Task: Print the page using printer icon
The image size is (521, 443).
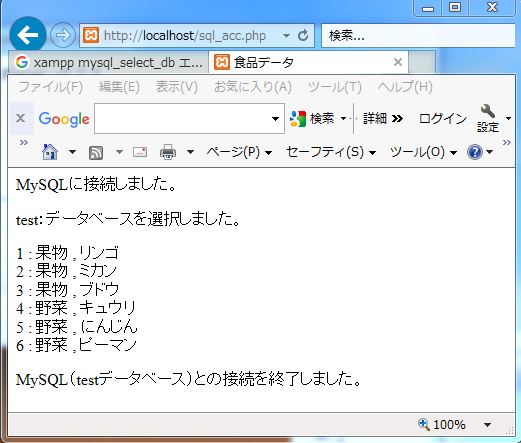Action: click(x=168, y=152)
